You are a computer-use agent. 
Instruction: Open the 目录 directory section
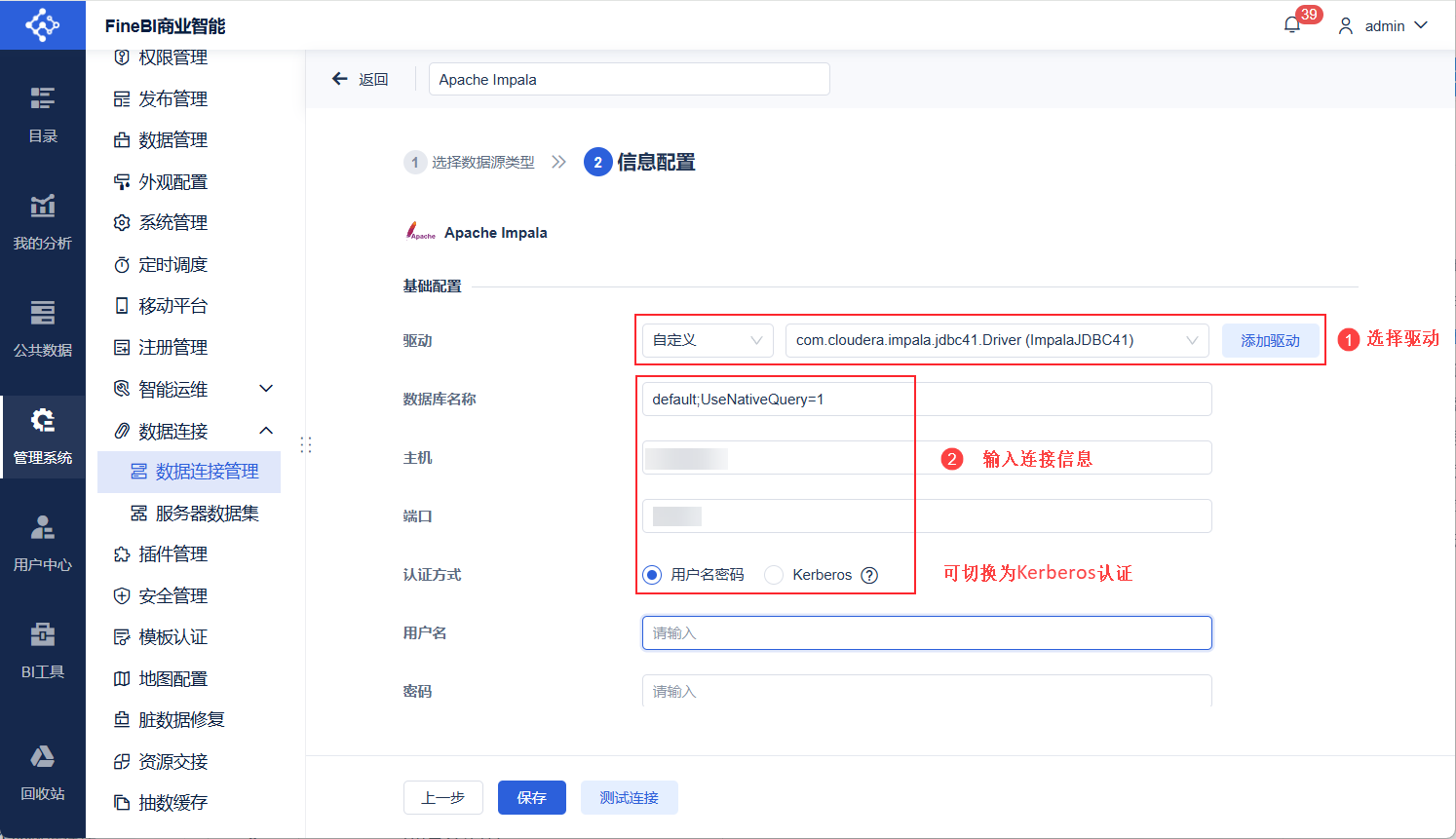(x=43, y=114)
